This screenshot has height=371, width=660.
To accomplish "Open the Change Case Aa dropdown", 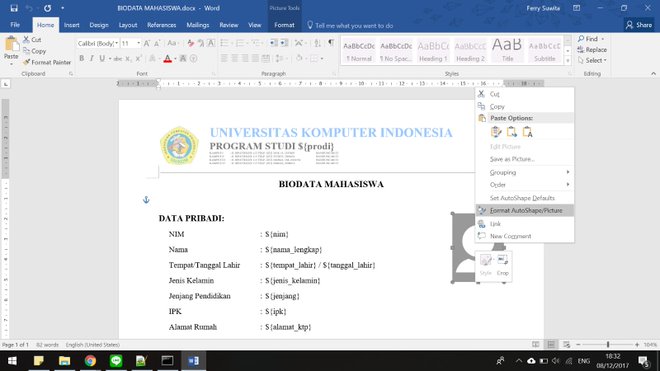I will 172,43.
